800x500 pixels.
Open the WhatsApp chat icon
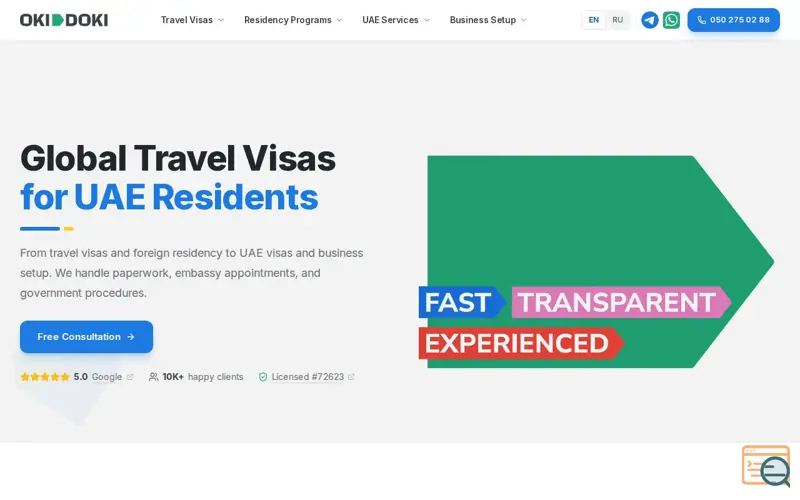671,20
